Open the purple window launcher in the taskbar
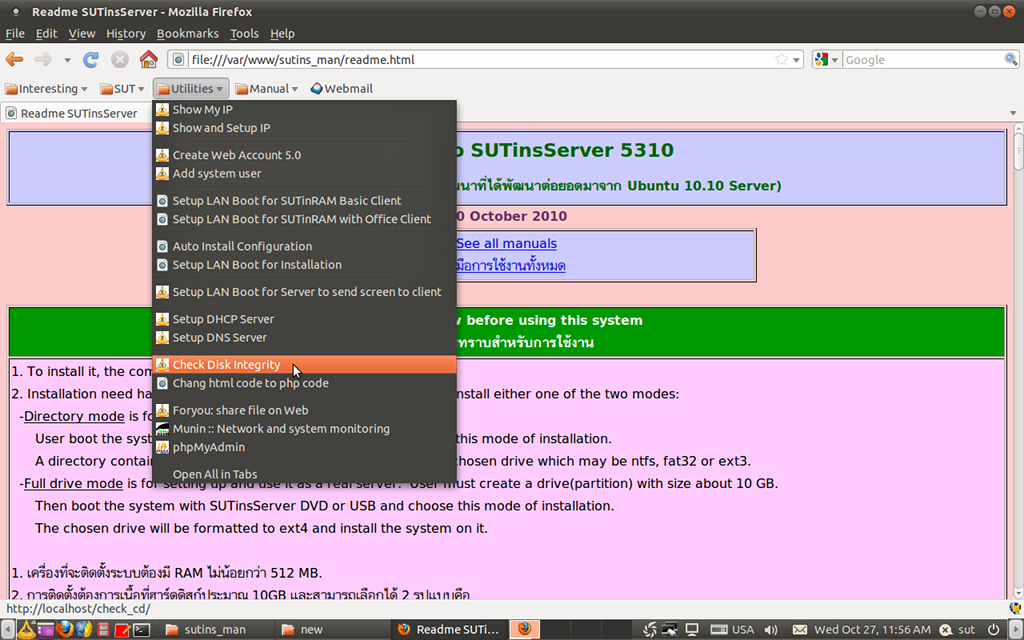The height and width of the screenshot is (640, 1024). tap(46, 630)
